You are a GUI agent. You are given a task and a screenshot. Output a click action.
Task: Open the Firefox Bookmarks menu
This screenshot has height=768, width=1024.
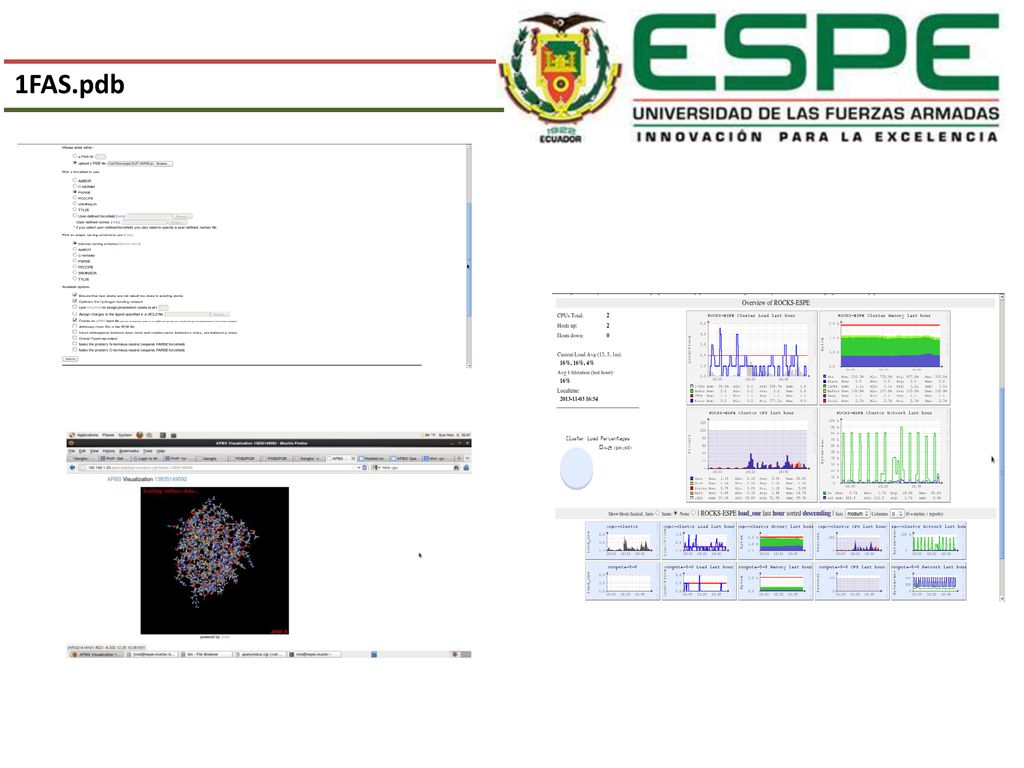click(129, 451)
